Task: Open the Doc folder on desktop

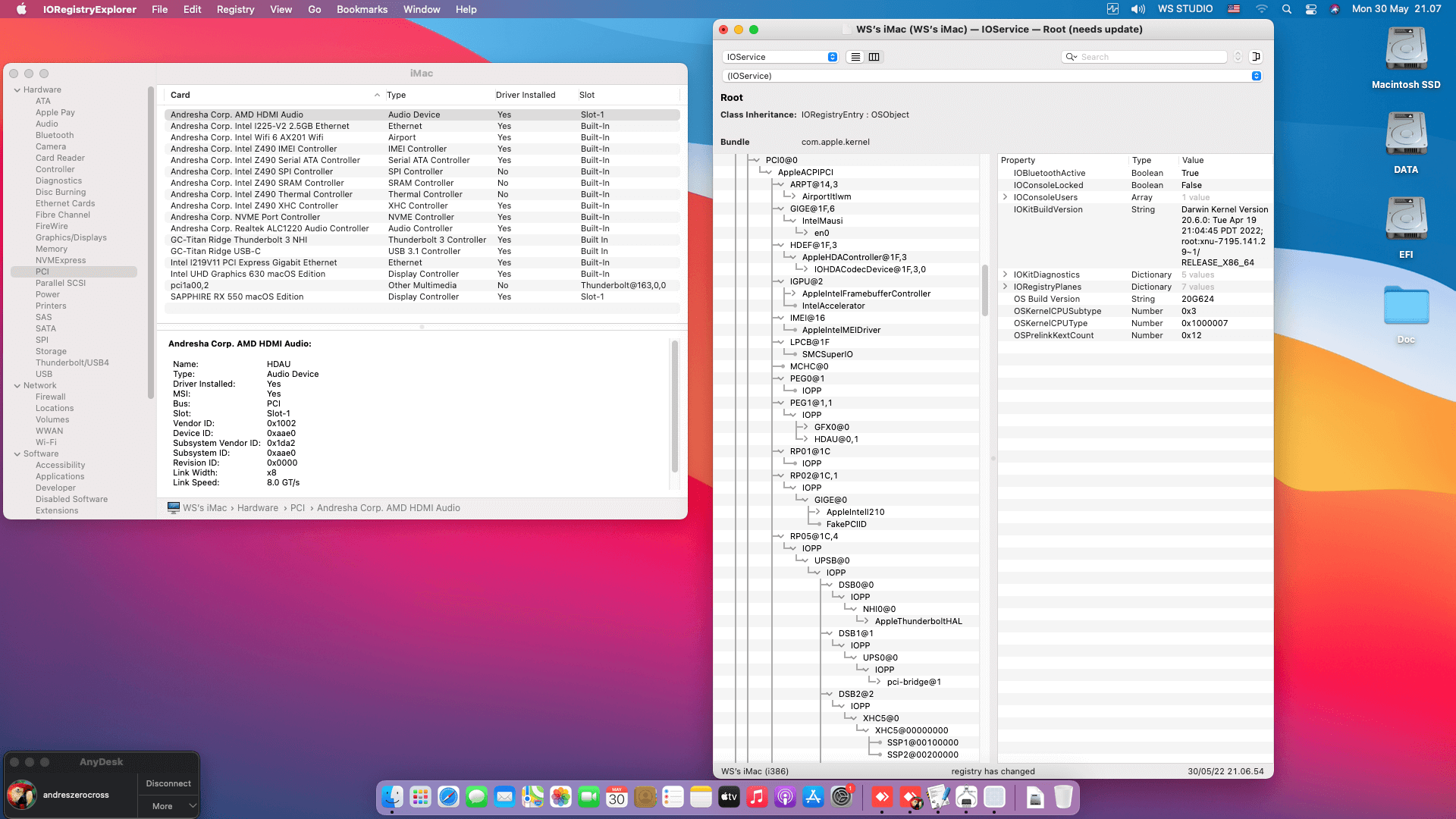Action: point(1406,306)
